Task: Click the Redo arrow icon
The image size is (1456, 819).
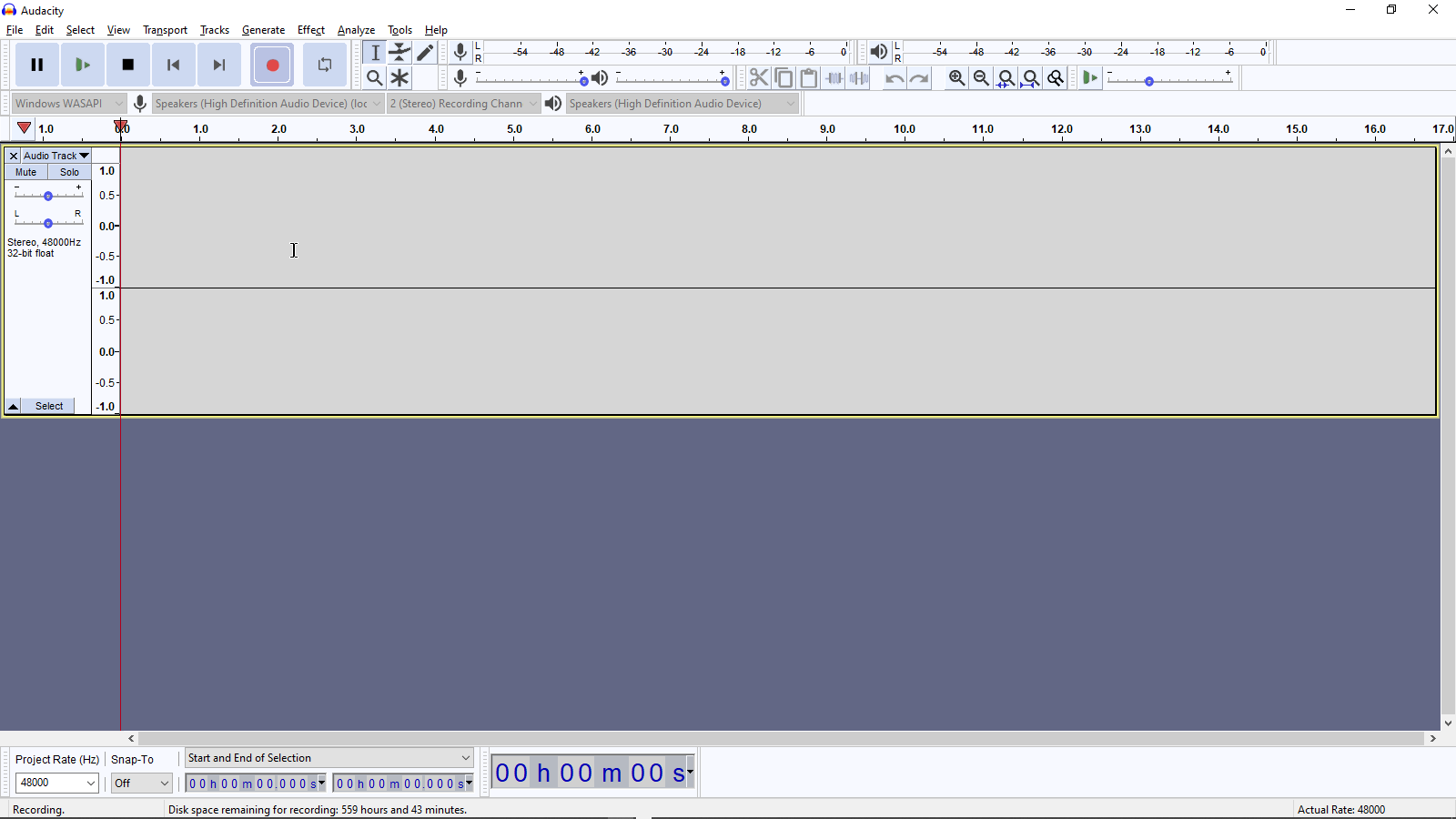Action: pyautogui.click(x=920, y=78)
